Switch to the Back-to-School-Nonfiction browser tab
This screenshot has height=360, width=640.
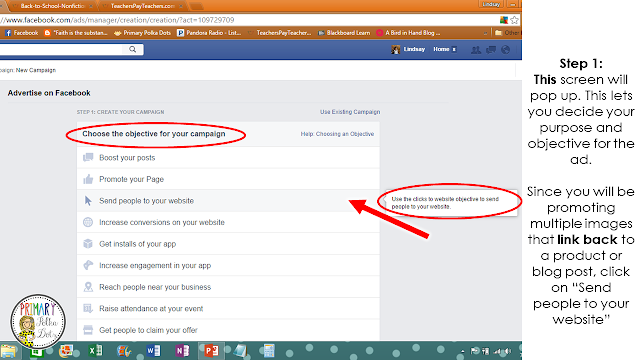coord(52,6)
